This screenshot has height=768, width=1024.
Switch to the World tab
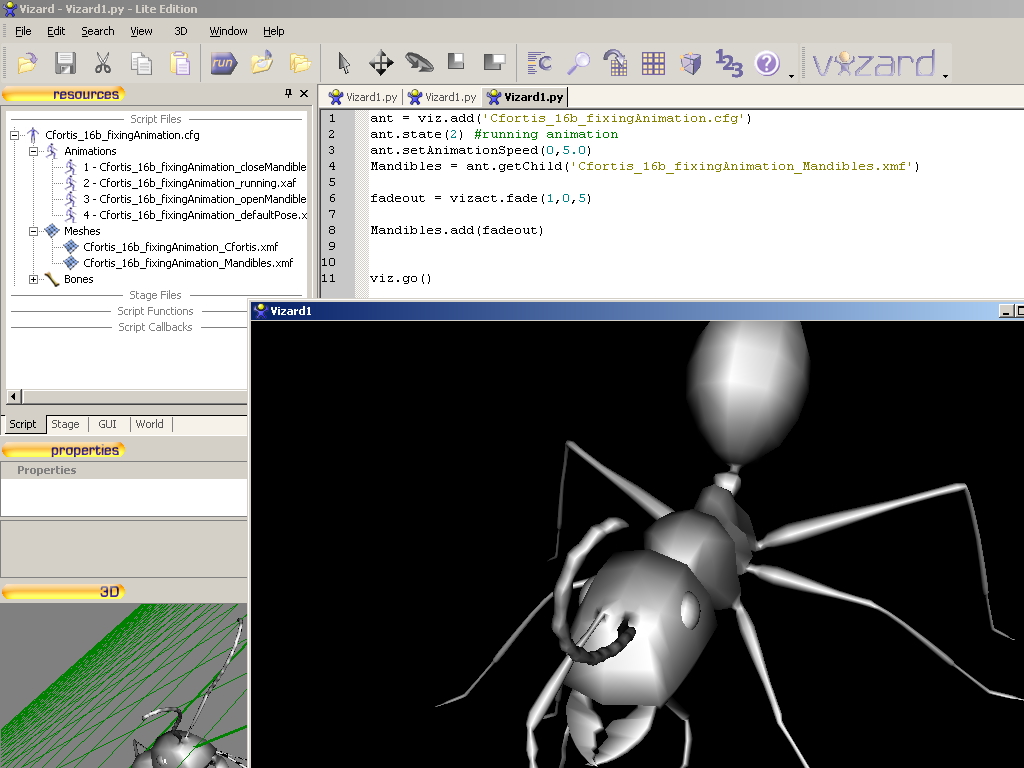tap(149, 424)
